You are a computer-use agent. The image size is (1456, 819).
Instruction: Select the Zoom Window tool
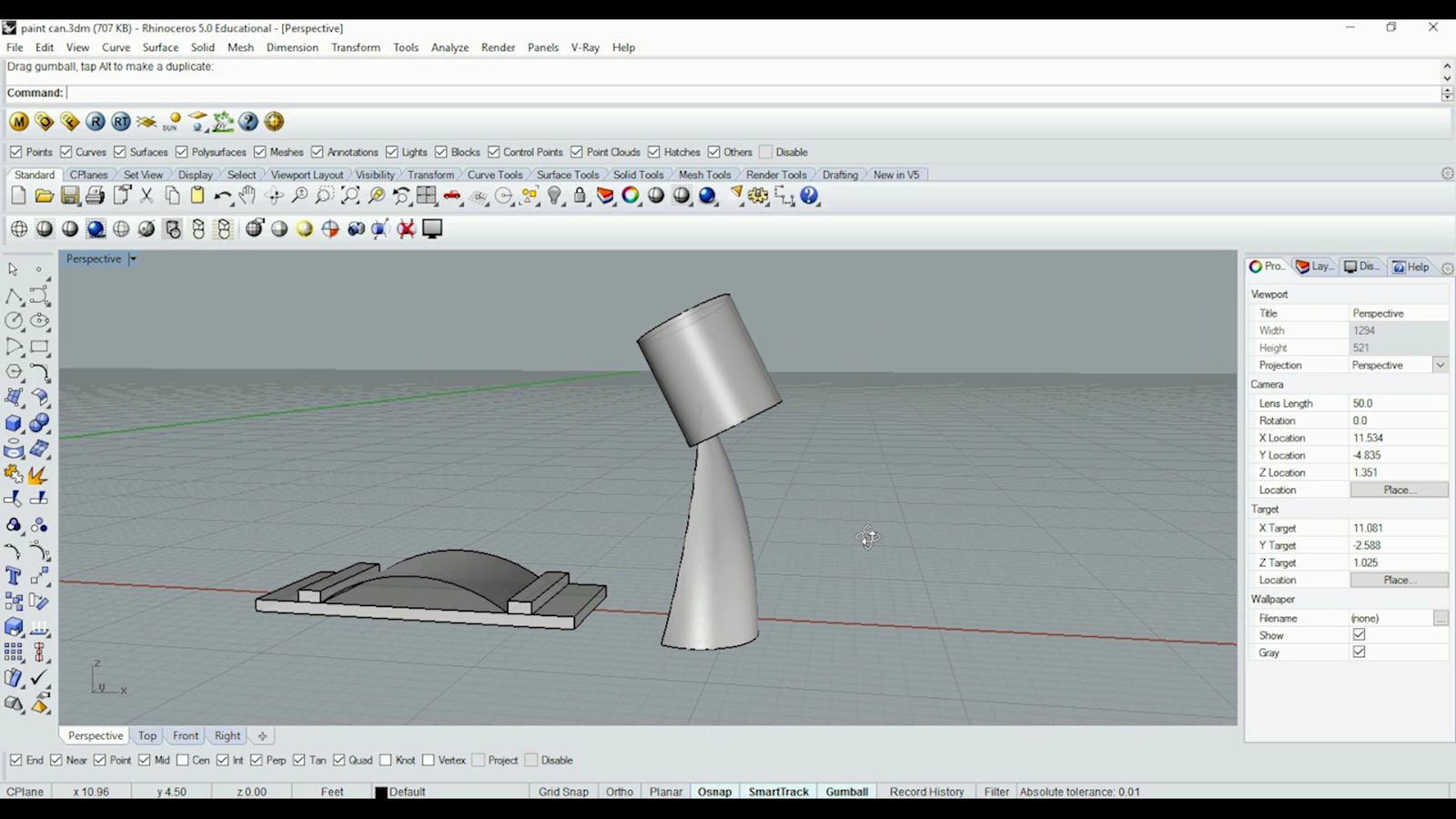[x=325, y=196]
